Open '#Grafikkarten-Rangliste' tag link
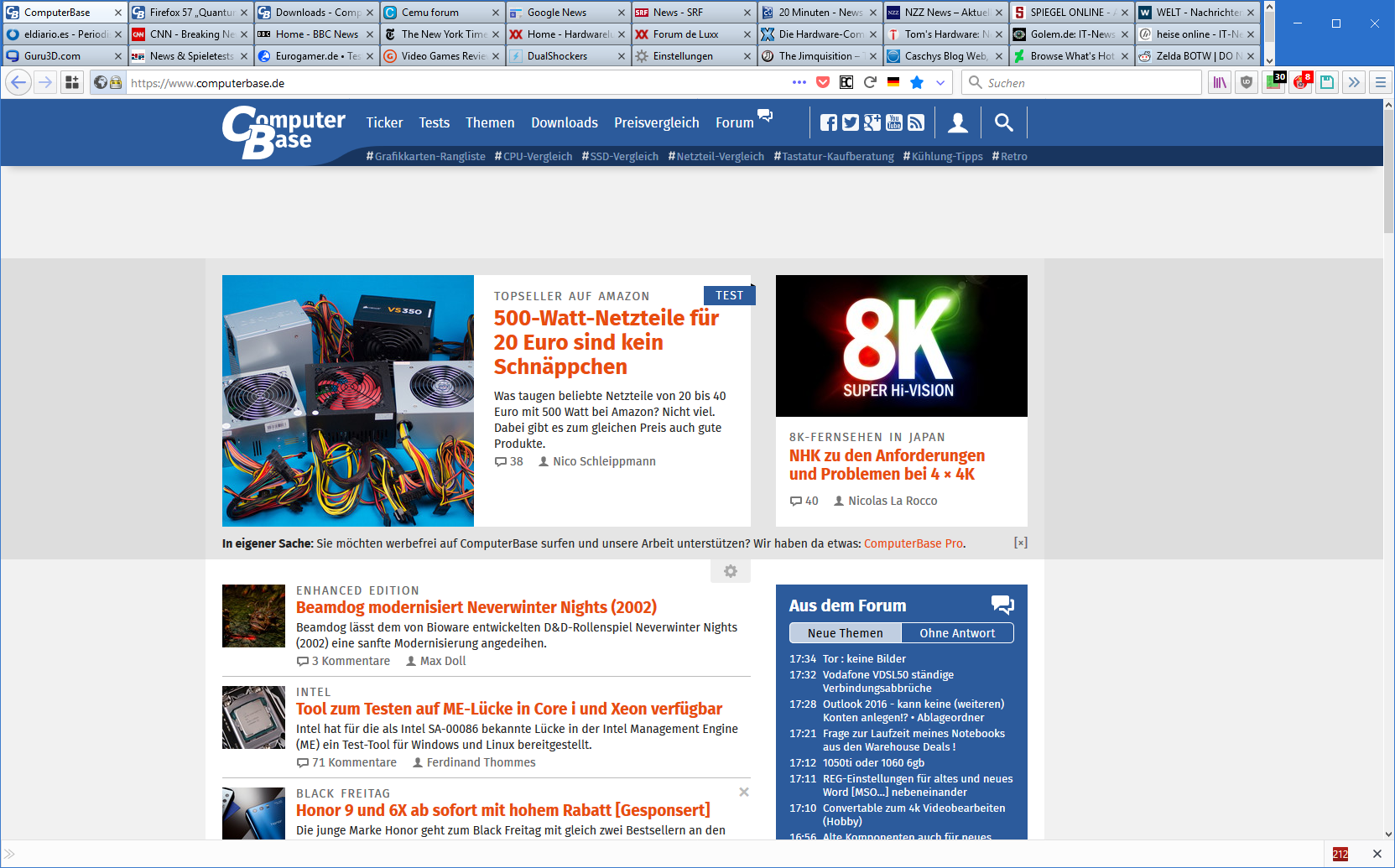Viewport: 1395px width, 868px height. point(425,157)
